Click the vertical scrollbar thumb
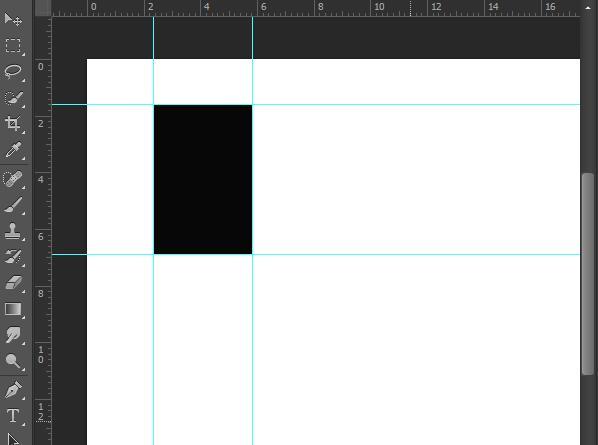 tap(588, 274)
